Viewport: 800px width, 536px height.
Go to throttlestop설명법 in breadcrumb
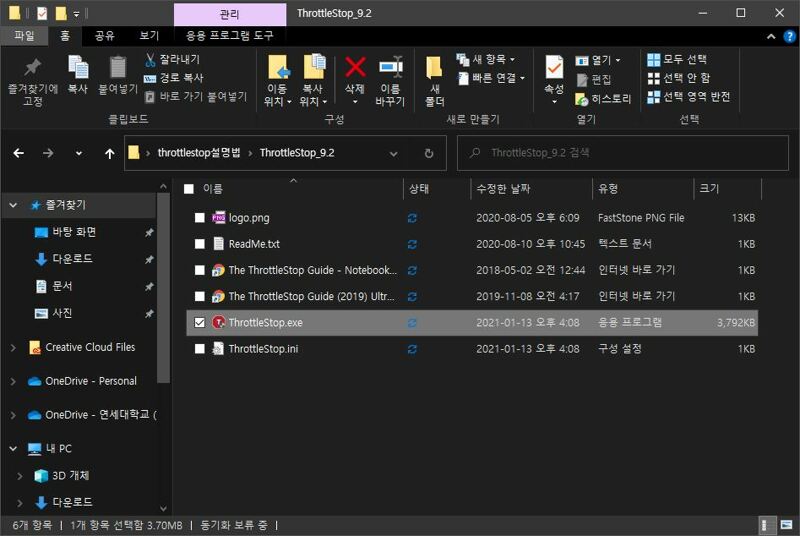pos(198,153)
